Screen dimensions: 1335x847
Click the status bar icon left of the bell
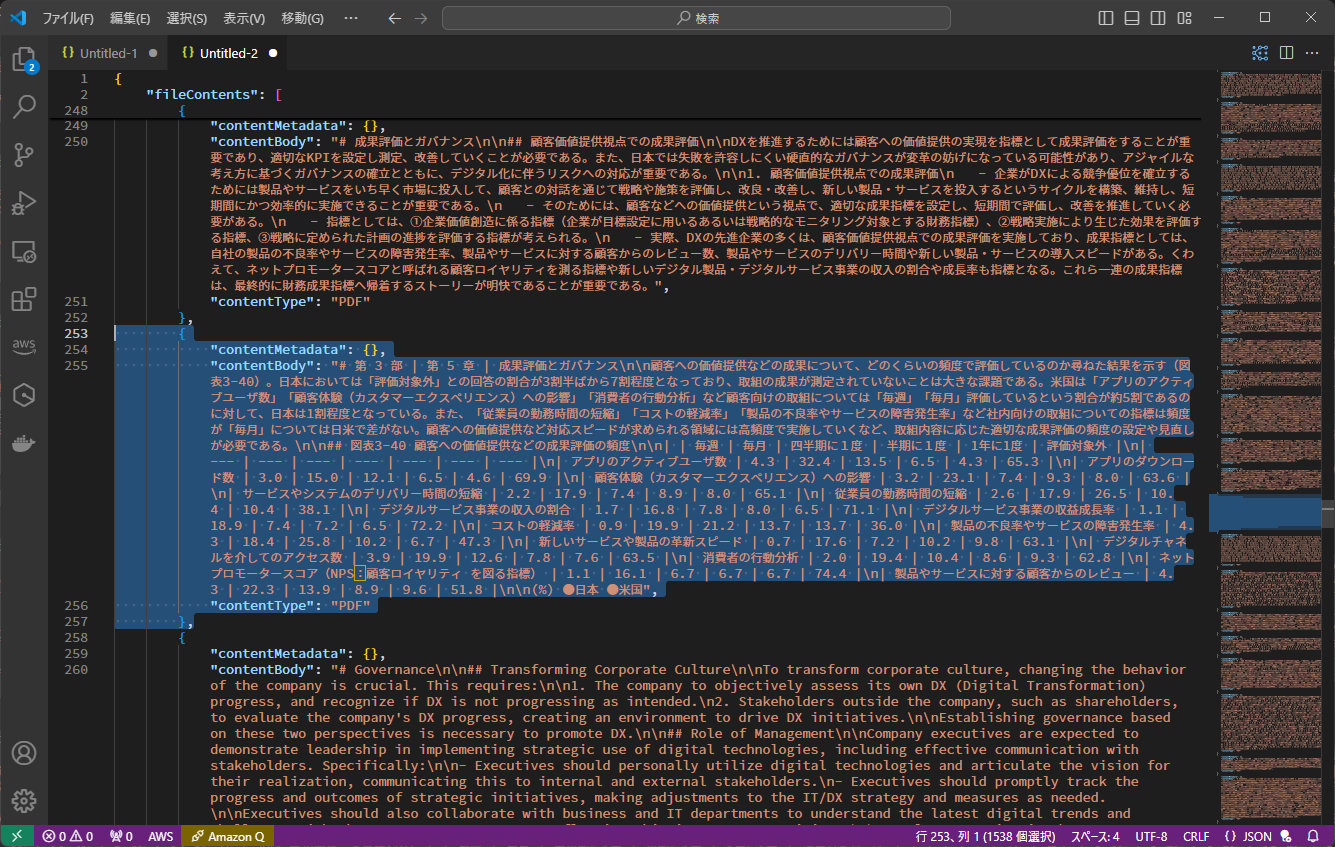[x=1287, y=836]
